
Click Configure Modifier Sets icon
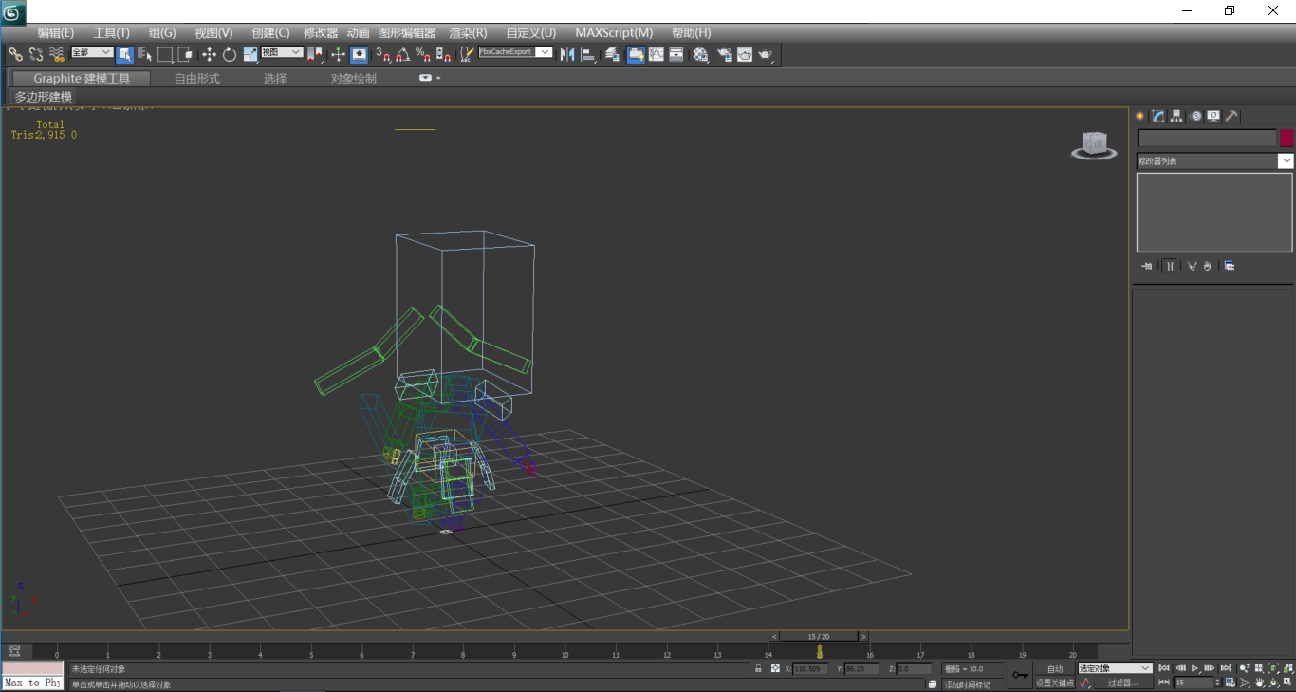(1229, 266)
